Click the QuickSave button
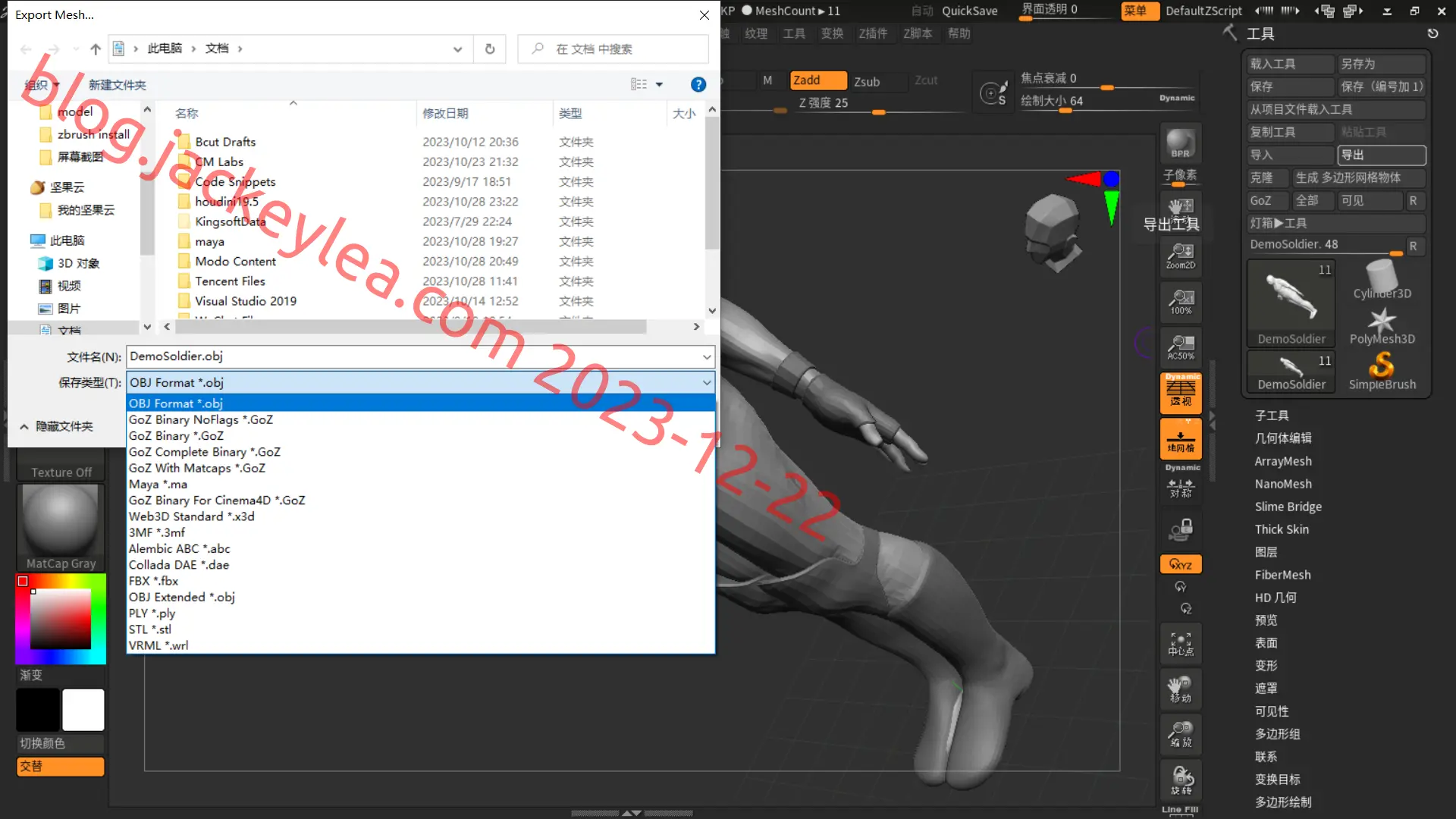The width and height of the screenshot is (1456, 819). pos(969,11)
